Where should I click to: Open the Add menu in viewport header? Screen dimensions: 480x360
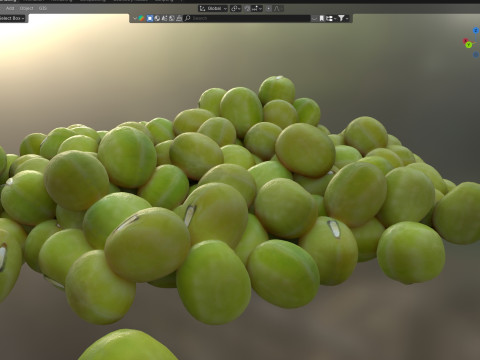(x=10, y=8)
